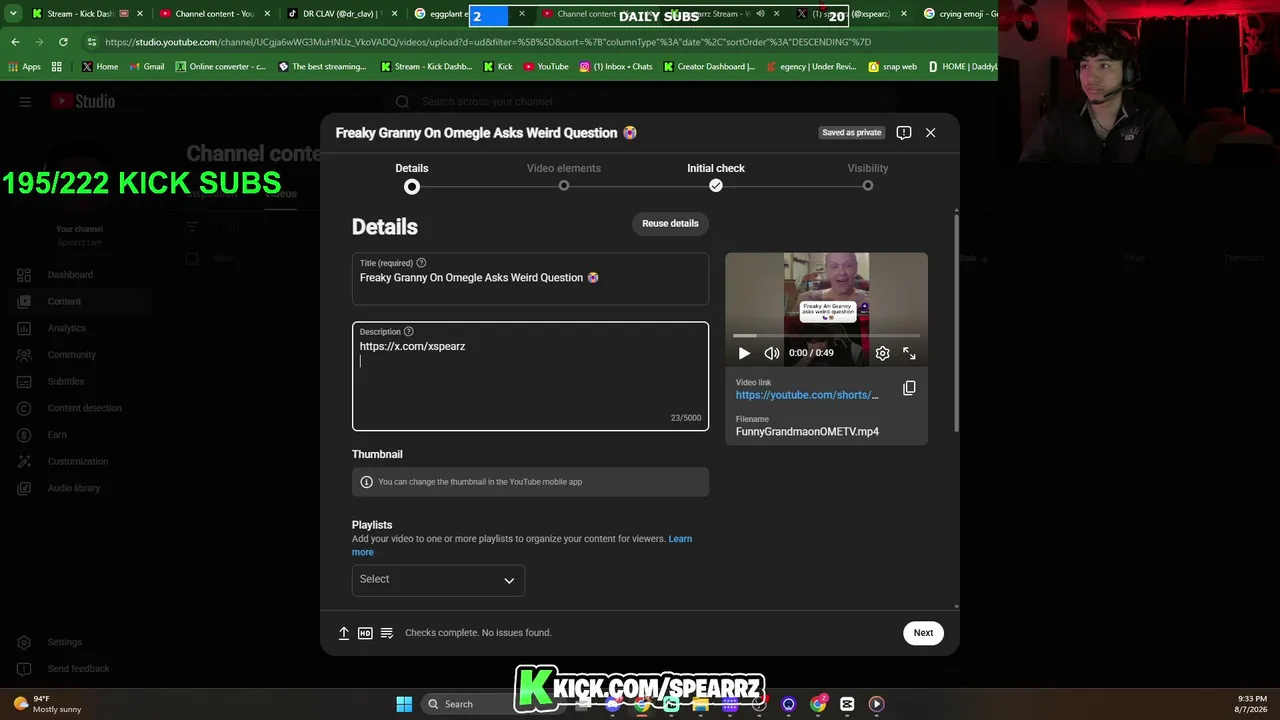
Task: Switch to the Stream - Kick Dashboard tab
Action: click(85, 14)
